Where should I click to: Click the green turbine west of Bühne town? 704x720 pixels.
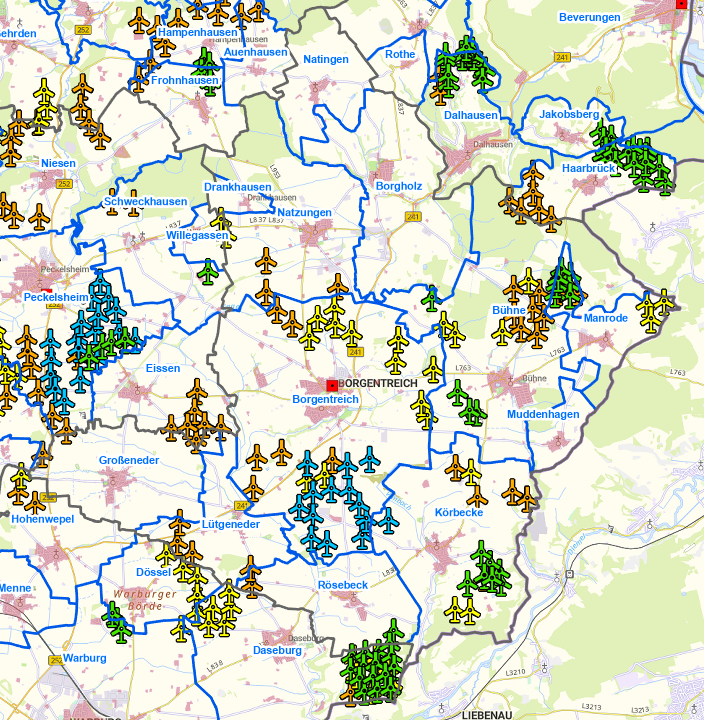coord(457,393)
